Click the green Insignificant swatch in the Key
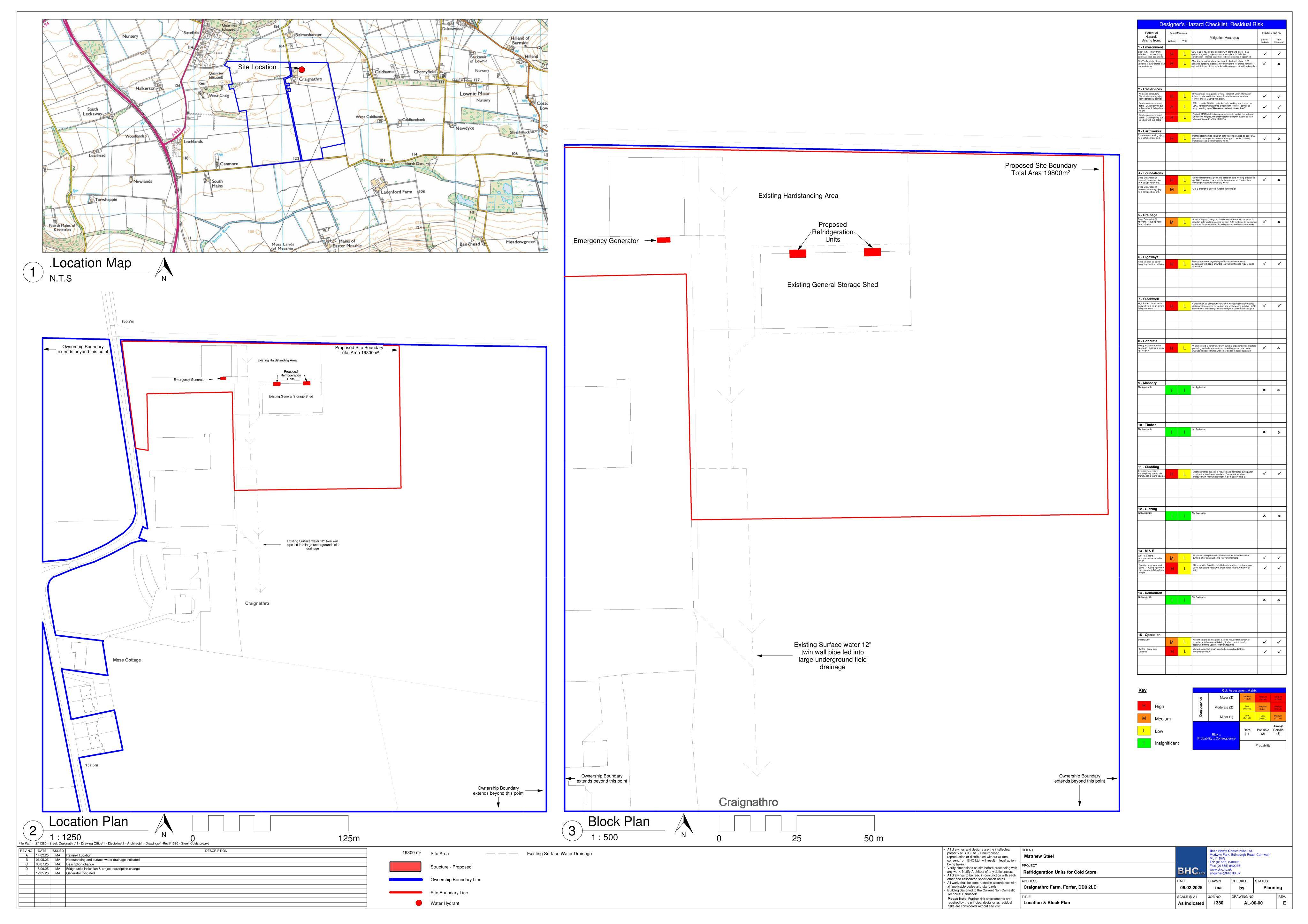The height and width of the screenshot is (924, 1308). 1144,743
